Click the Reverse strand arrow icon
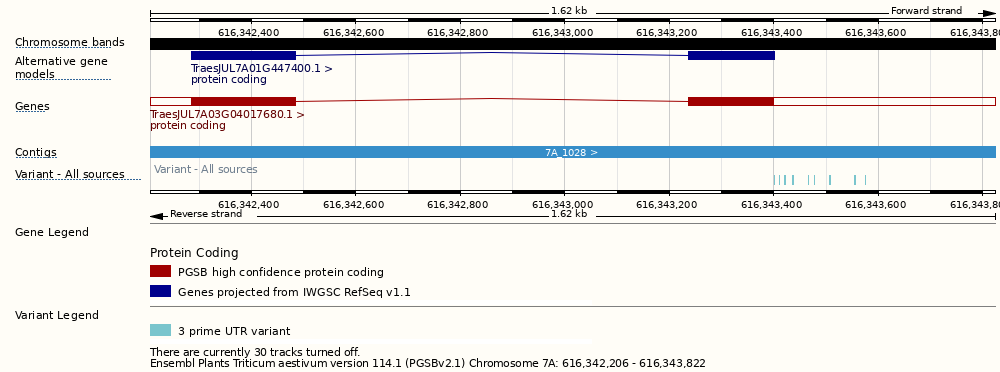Image resolution: width=1000 pixels, height=372 pixels. pyautogui.click(x=159, y=216)
